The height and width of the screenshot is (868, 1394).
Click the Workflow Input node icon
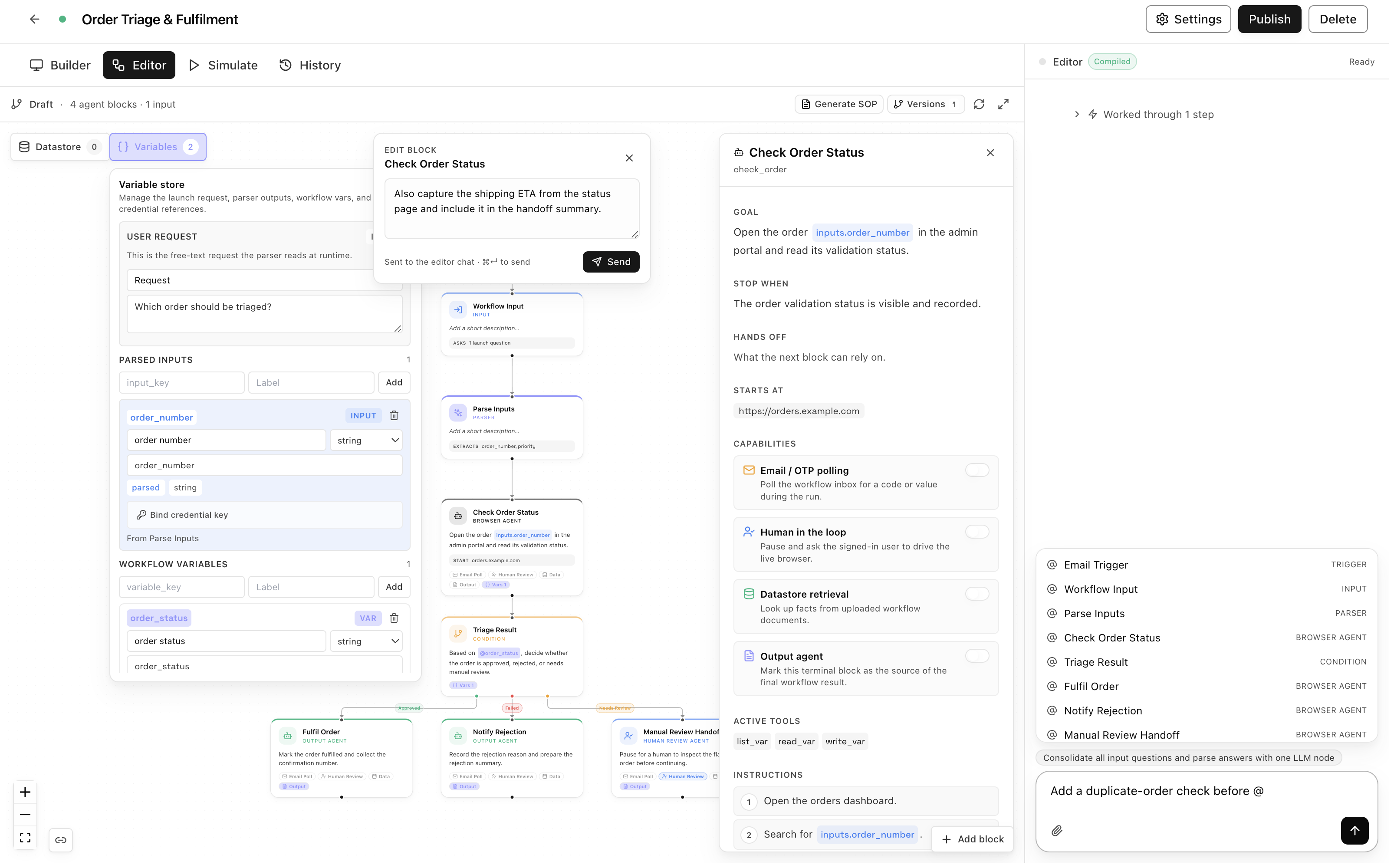click(x=460, y=311)
